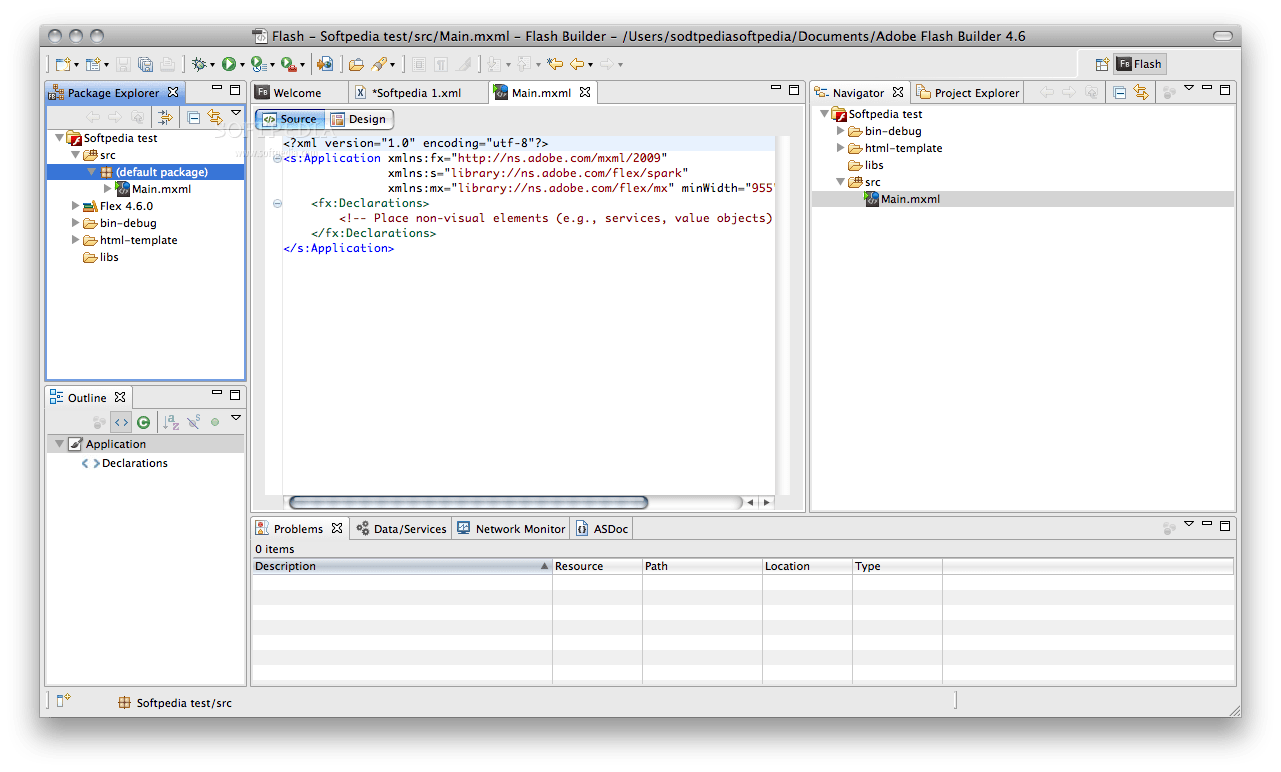The height and width of the screenshot is (772, 1281).
Task: Click the Search flashlight icon in toolbar
Action: (x=380, y=64)
